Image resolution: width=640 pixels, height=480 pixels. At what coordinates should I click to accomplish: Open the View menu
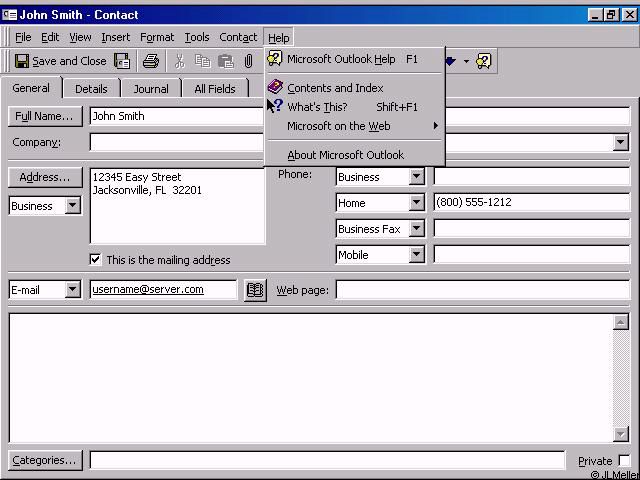pos(80,38)
